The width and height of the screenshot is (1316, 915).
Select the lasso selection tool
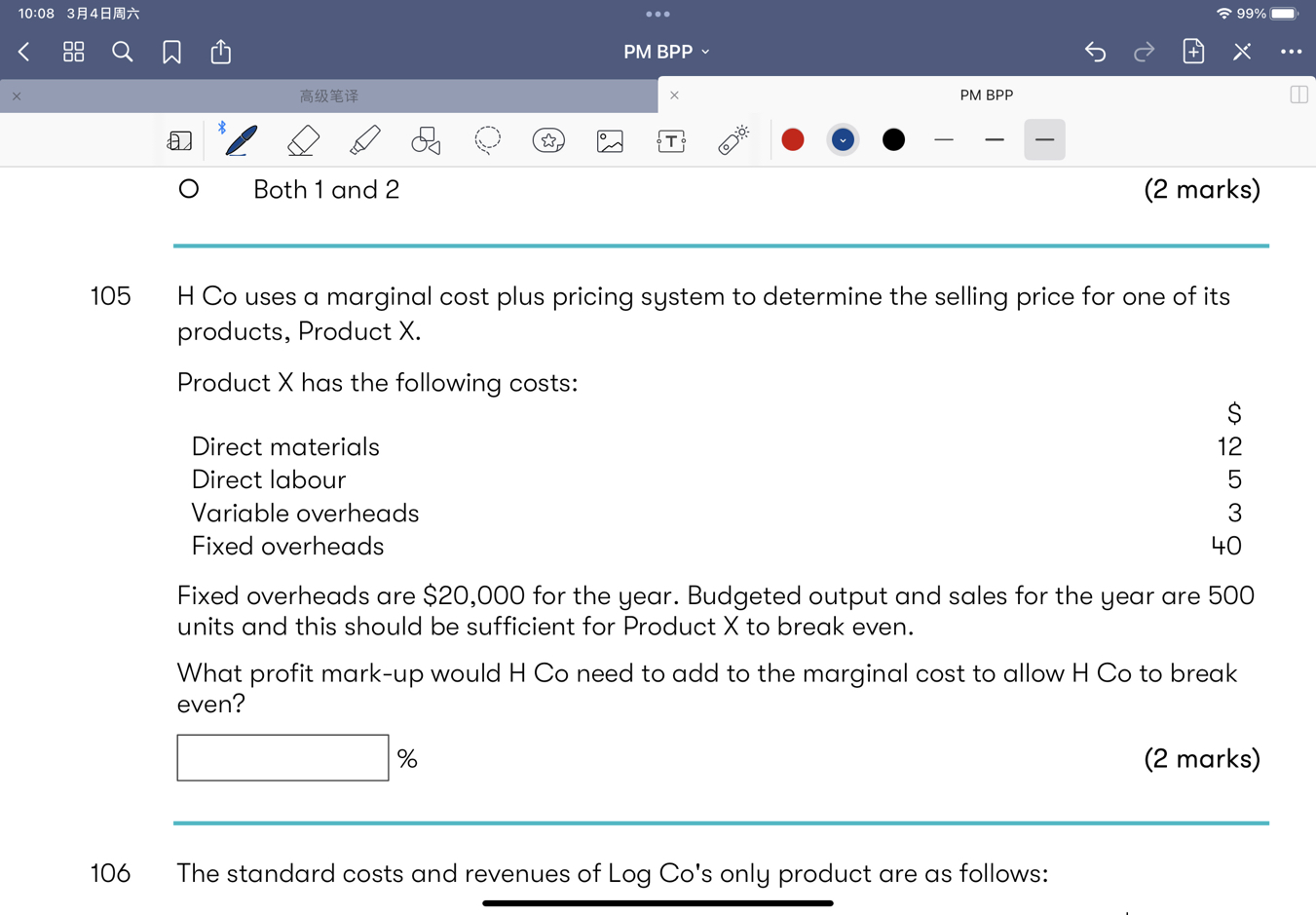487,140
